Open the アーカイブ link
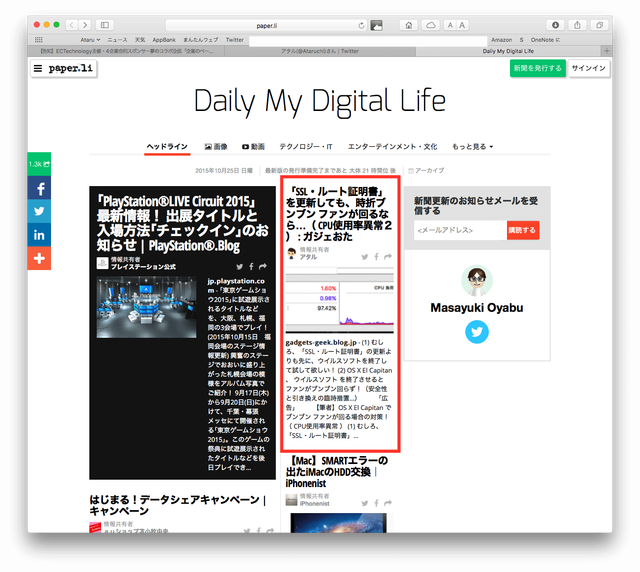 coord(426,171)
